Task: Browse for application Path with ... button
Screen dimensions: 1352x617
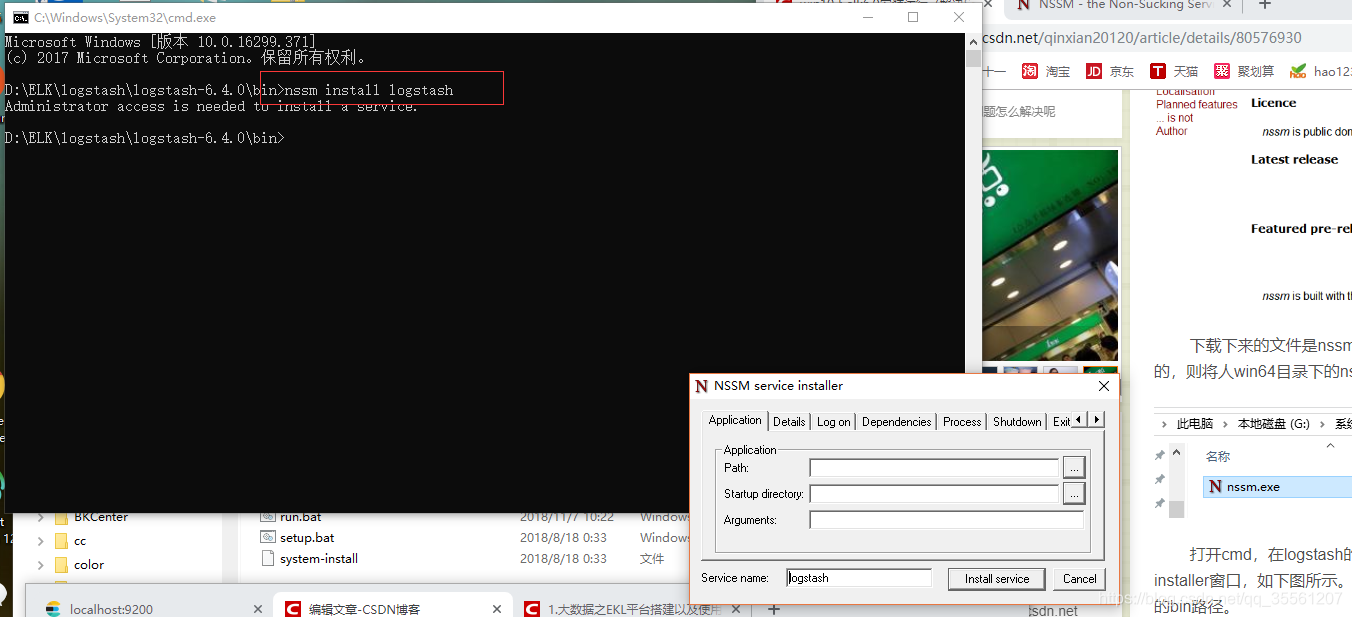Action: pos(1073,468)
